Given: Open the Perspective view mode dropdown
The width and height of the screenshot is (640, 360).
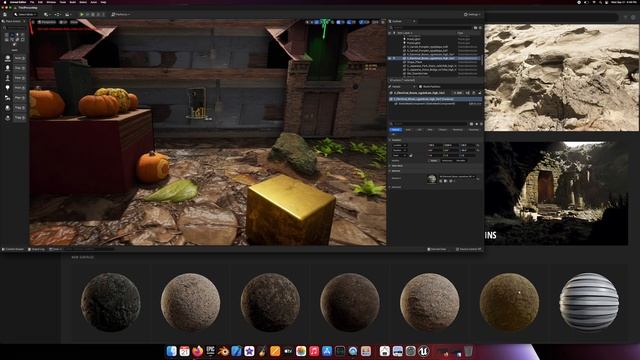Looking at the screenshot, I should point(47,22).
